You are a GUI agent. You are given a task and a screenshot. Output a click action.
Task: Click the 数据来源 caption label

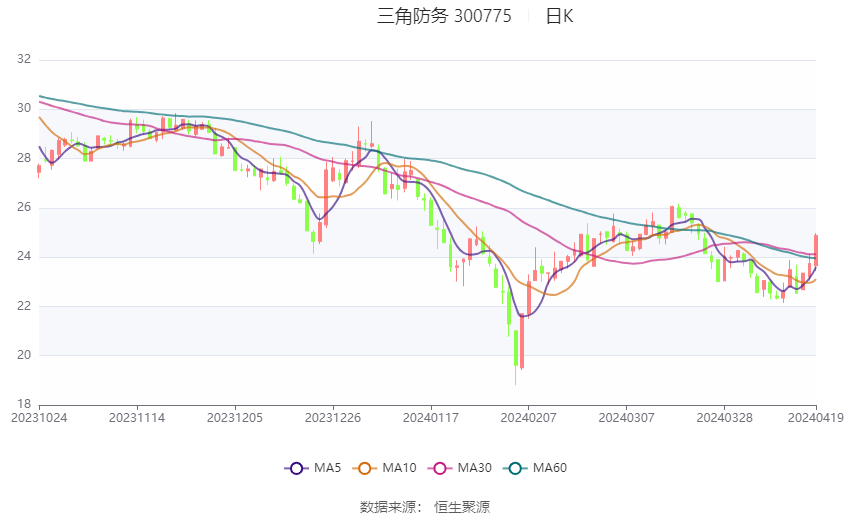pos(386,507)
